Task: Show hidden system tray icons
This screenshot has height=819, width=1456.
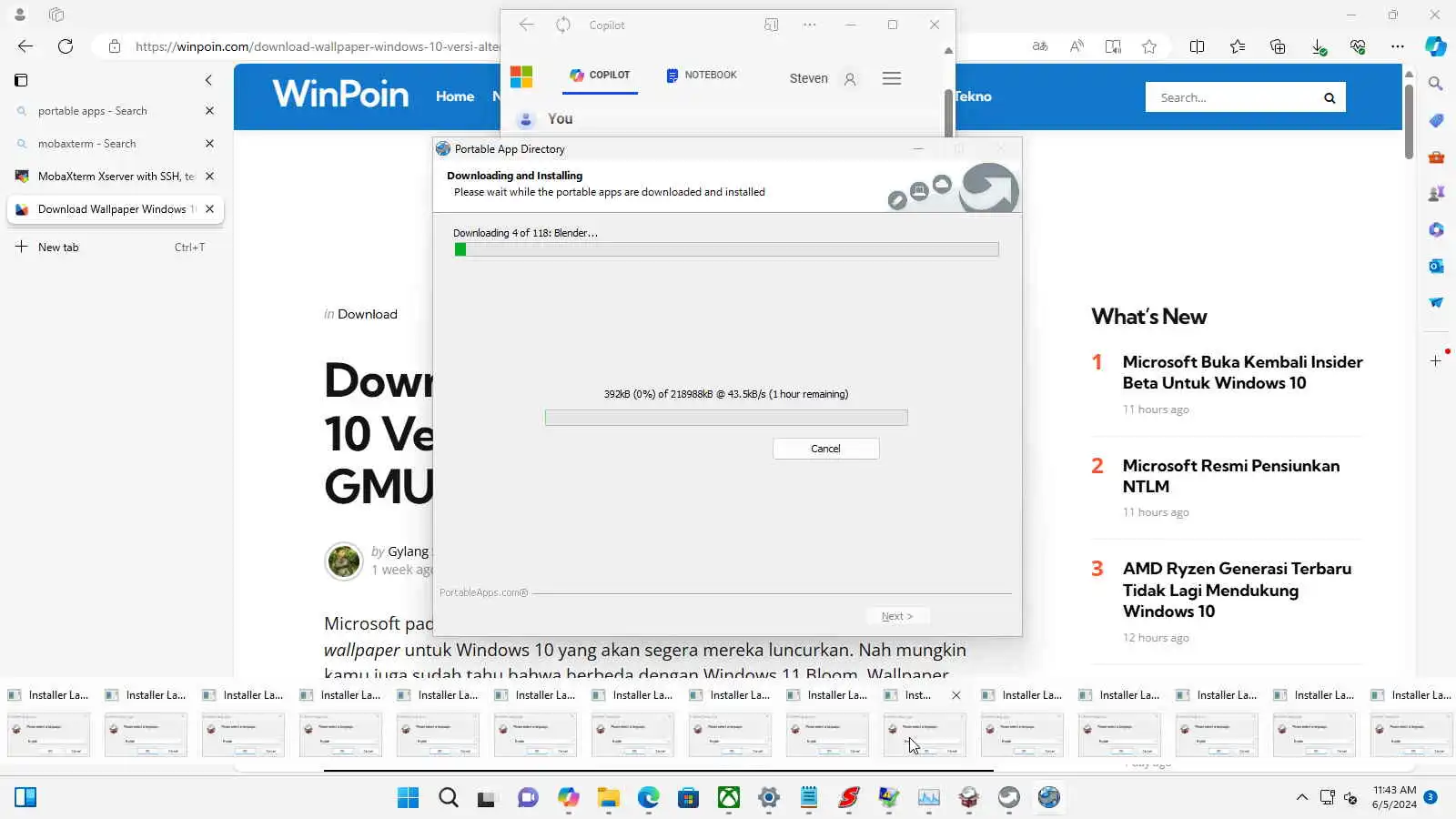Action: 1302,798
